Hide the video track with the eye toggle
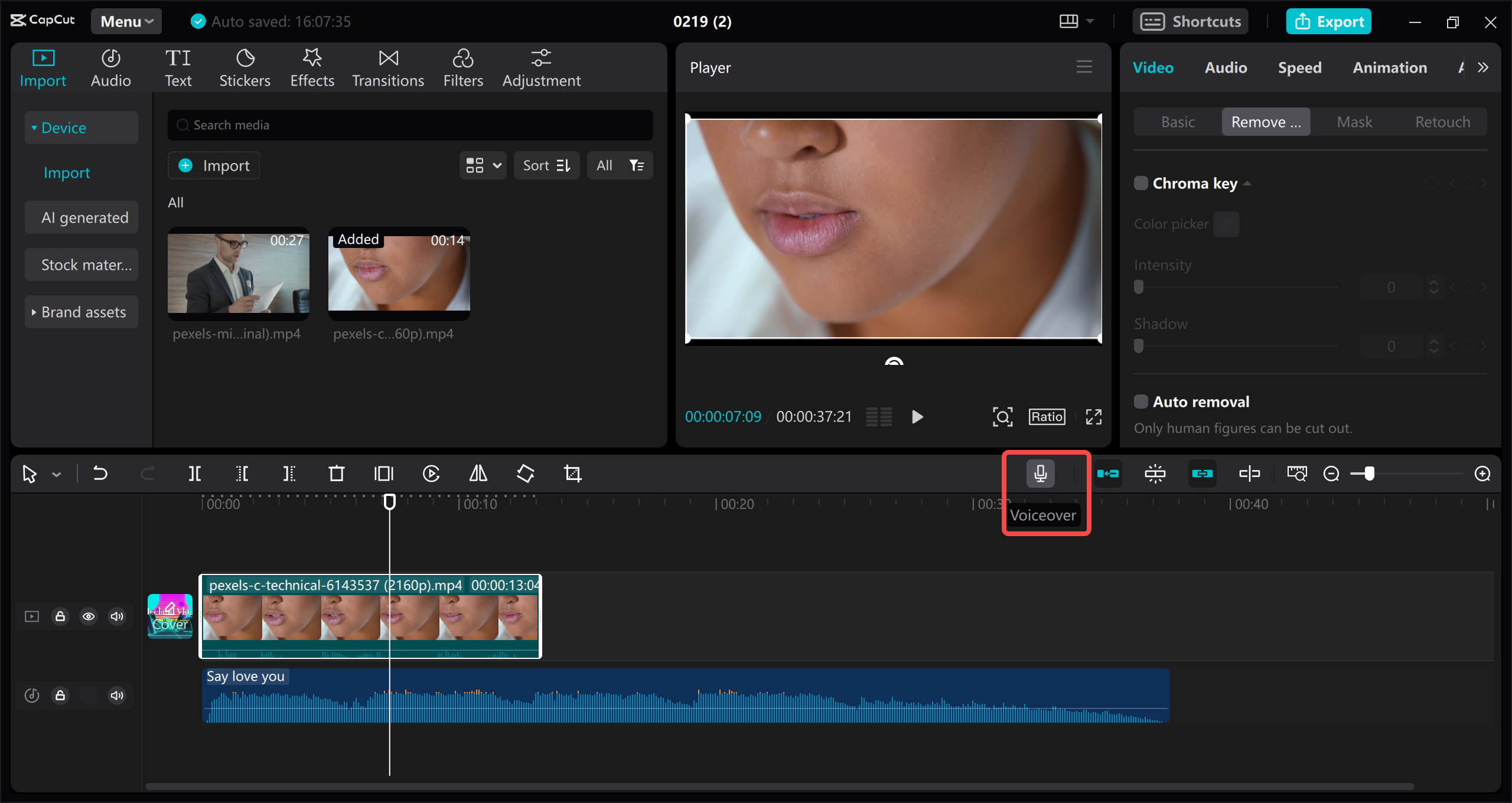Viewport: 1512px width, 803px height. (89, 616)
